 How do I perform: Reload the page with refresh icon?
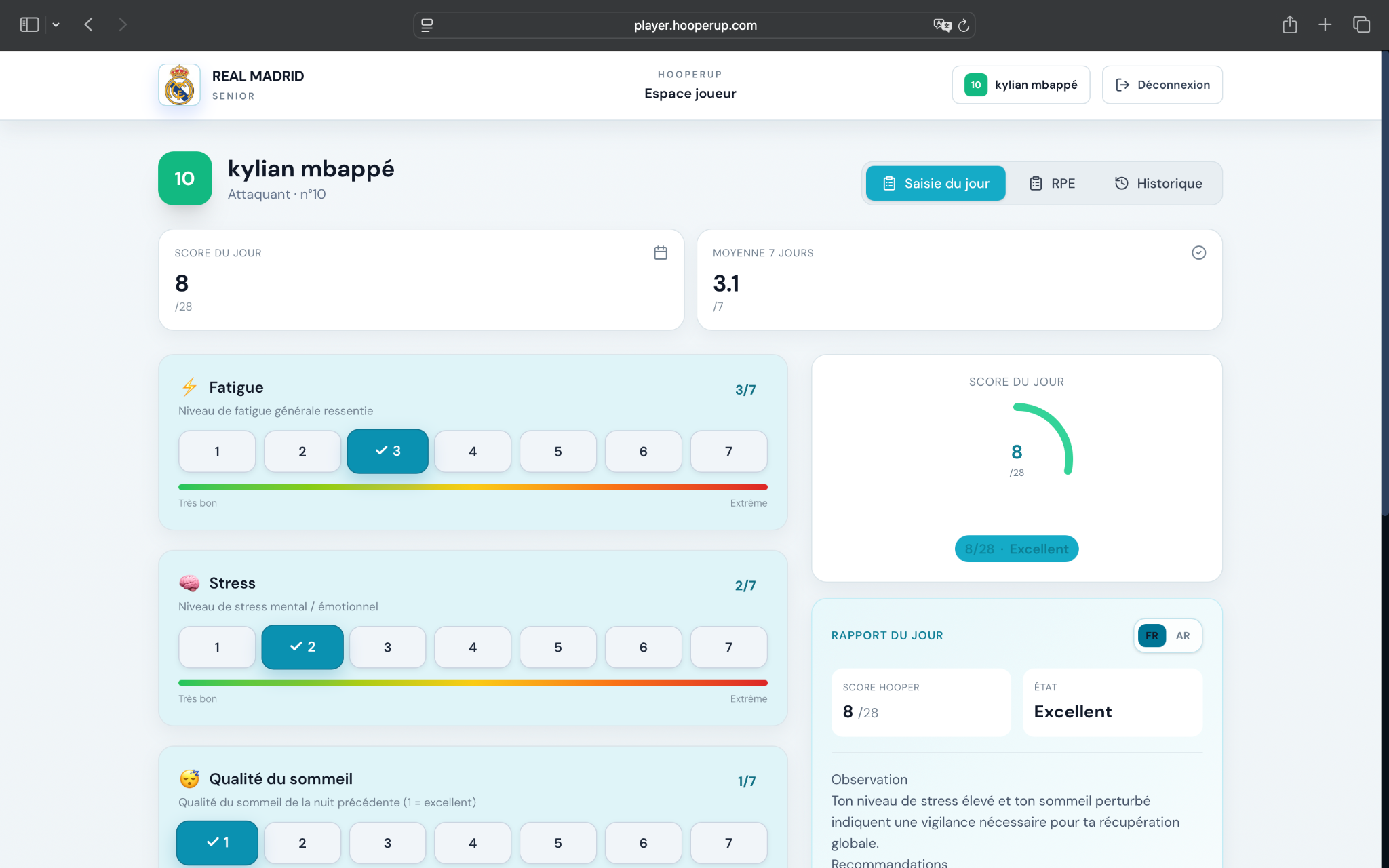point(964,25)
